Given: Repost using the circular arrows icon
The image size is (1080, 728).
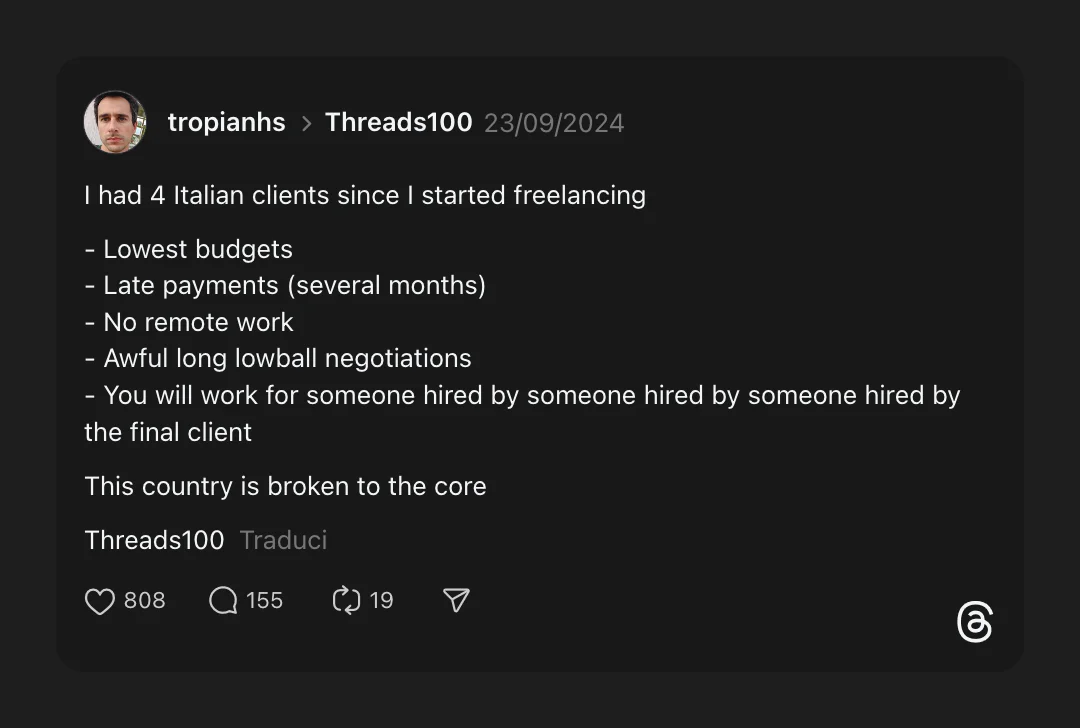Looking at the screenshot, I should pos(345,601).
